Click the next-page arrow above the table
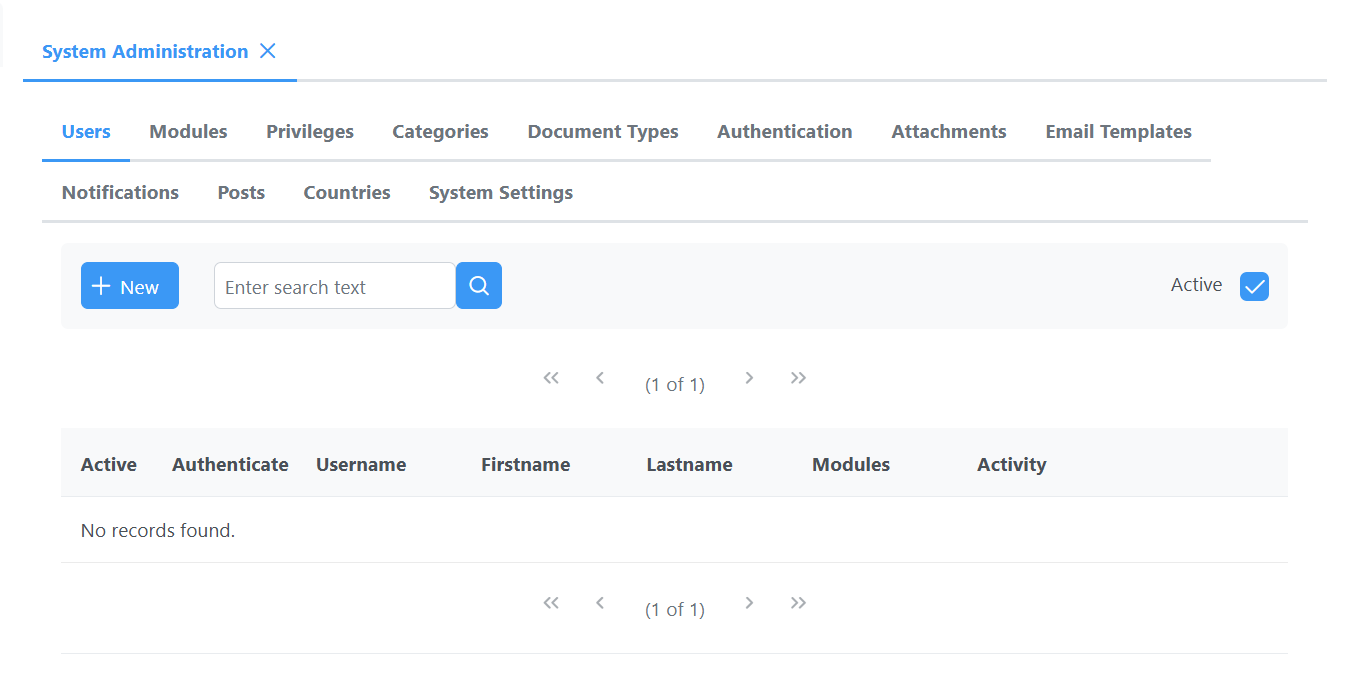The image size is (1355, 679). [x=749, y=377]
